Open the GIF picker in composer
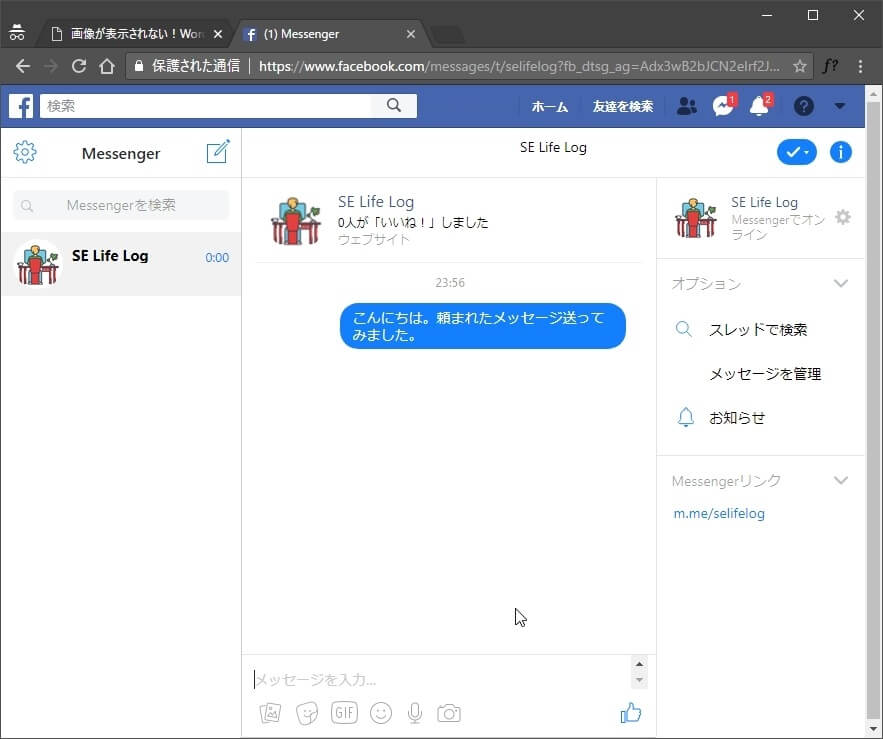 [x=344, y=713]
